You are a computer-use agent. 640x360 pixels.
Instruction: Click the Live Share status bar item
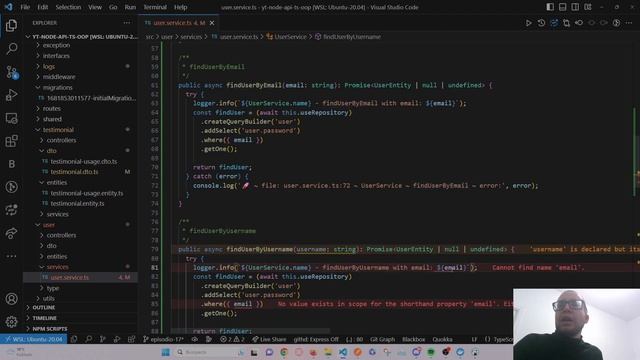pyautogui.click(x=269, y=339)
